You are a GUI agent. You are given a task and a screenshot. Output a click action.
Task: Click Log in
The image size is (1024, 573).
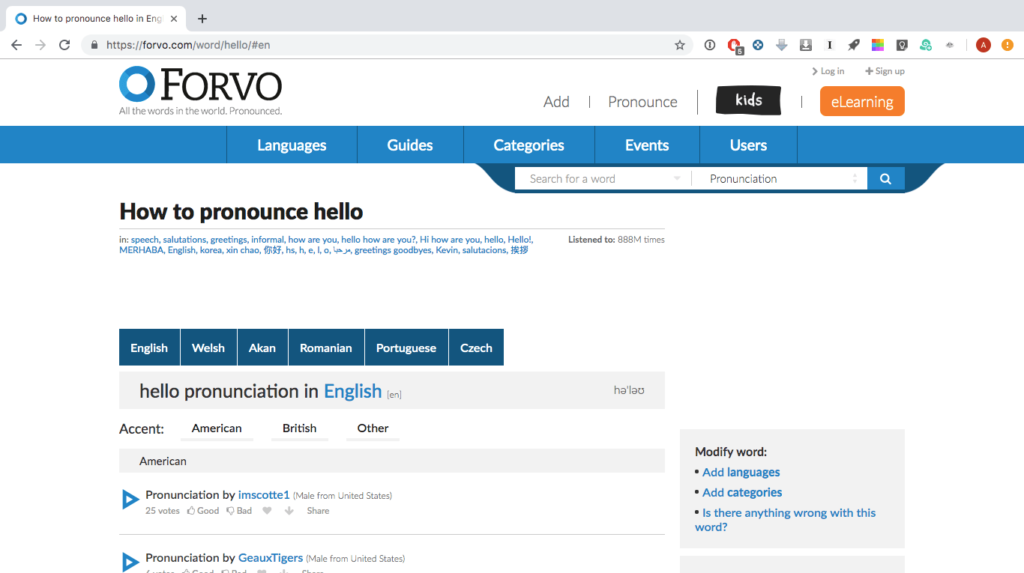point(828,71)
